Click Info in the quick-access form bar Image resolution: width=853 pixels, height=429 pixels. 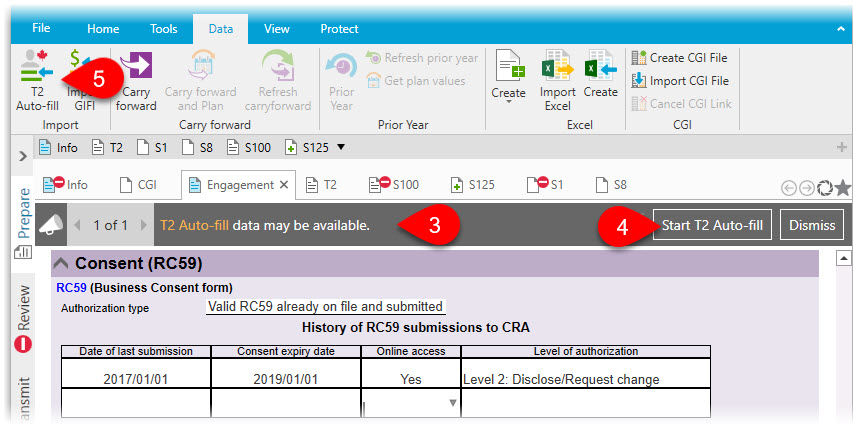click(x=58, y=147)
